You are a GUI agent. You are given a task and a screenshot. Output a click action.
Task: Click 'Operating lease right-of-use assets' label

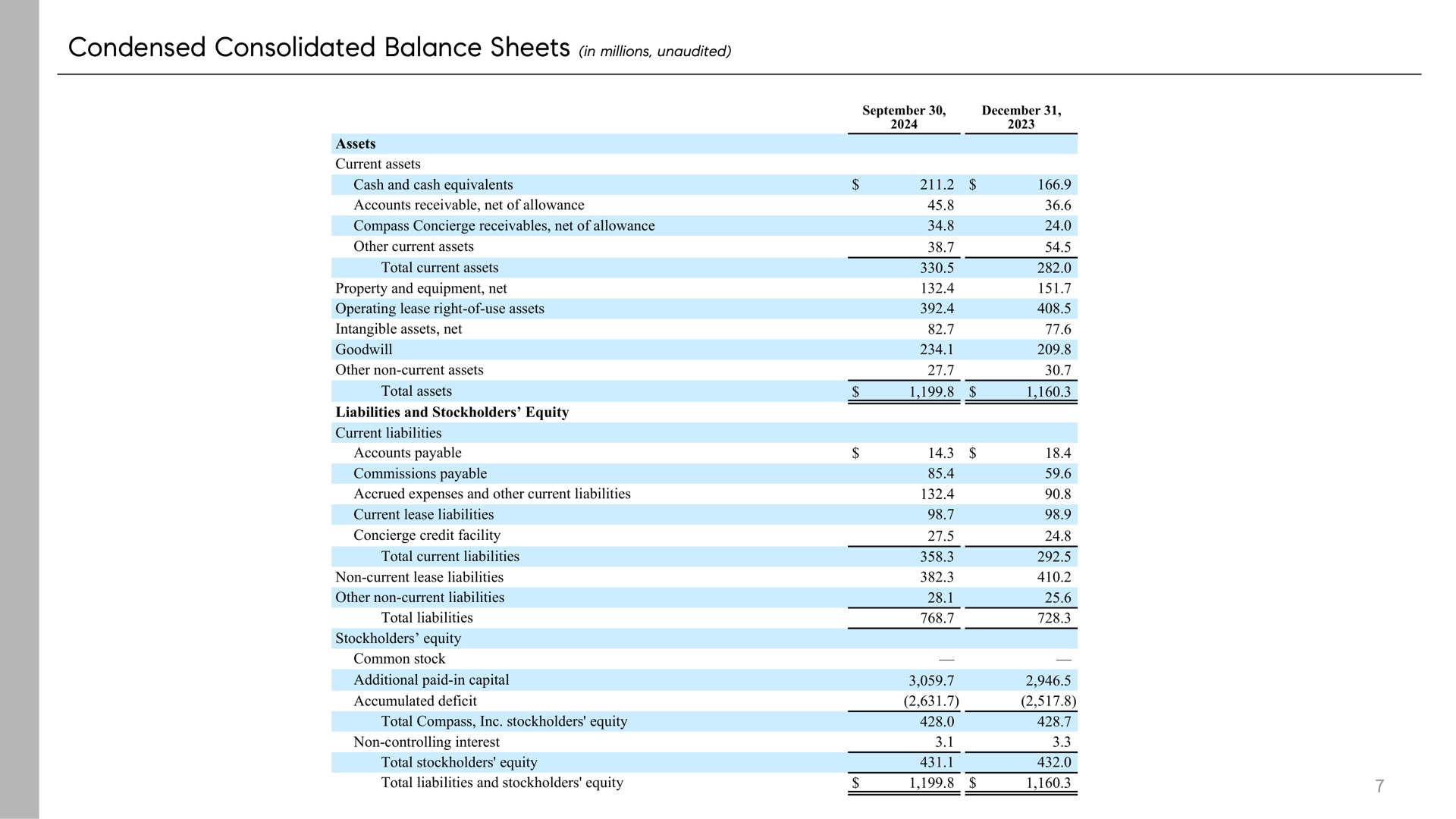pos(440,309)
